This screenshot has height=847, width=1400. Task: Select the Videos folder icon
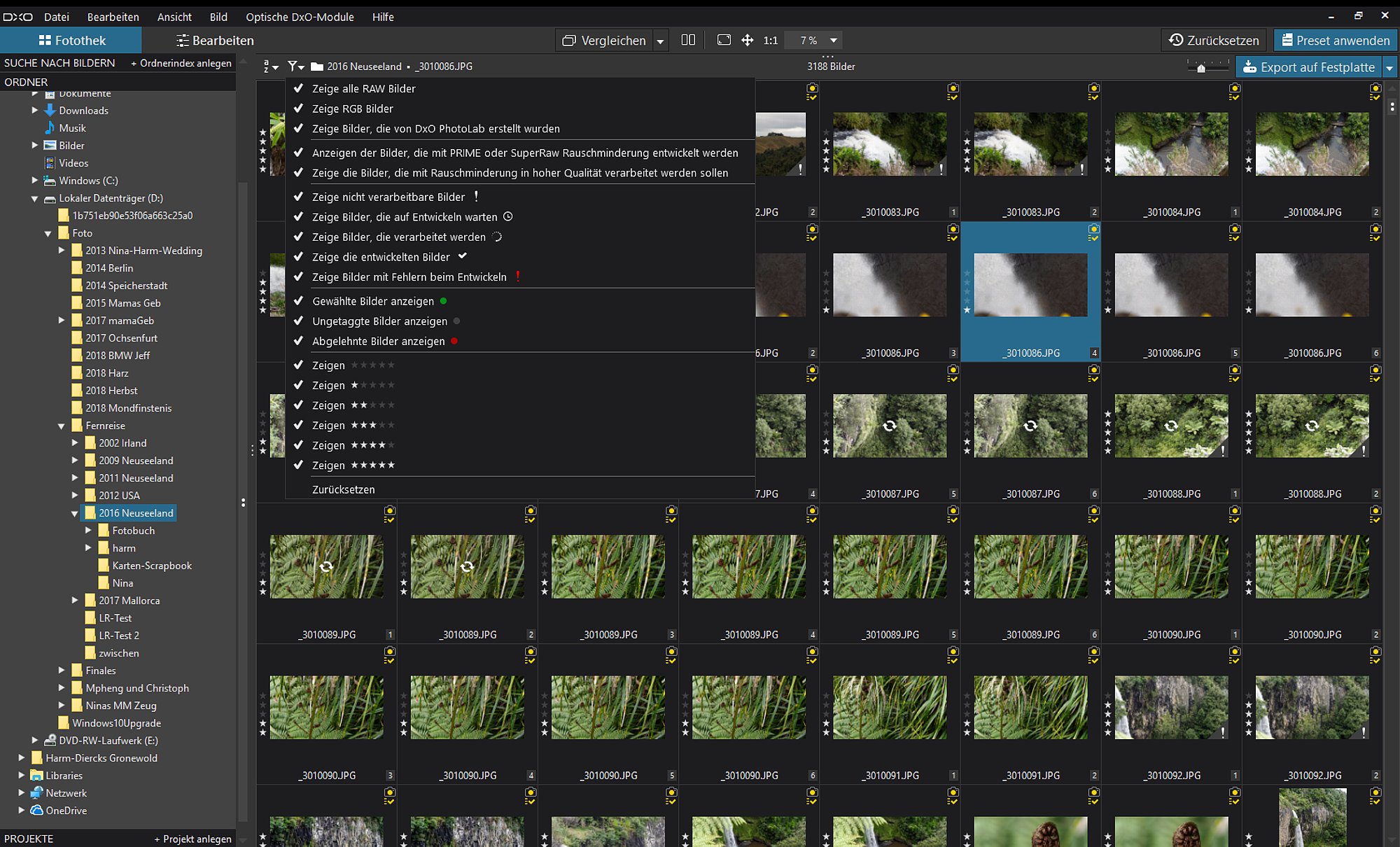coord(50,163)
